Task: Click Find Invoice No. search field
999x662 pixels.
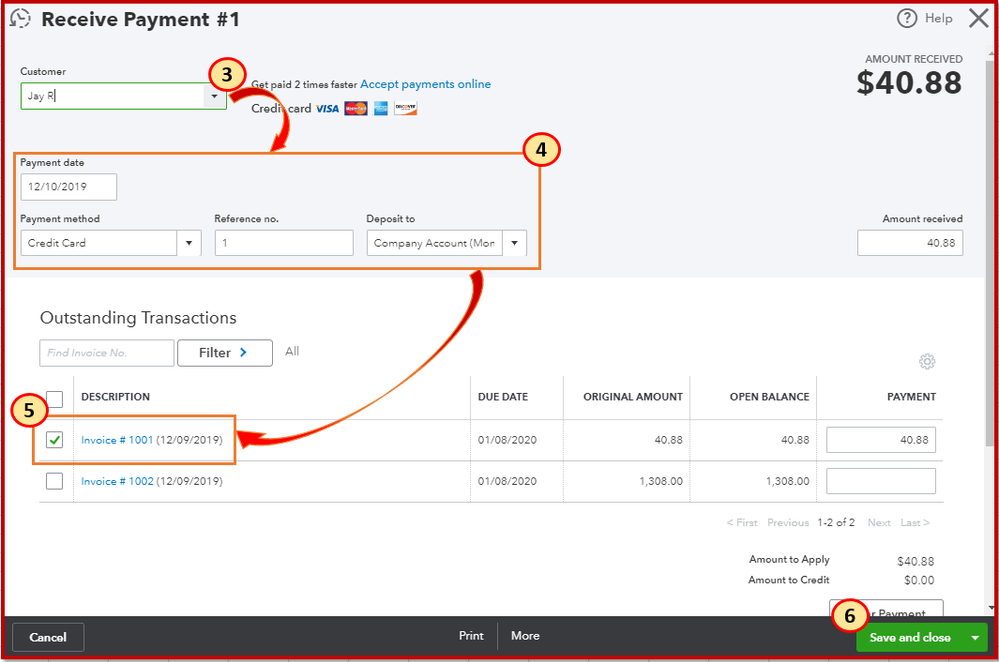Action: tap(106, 353)
